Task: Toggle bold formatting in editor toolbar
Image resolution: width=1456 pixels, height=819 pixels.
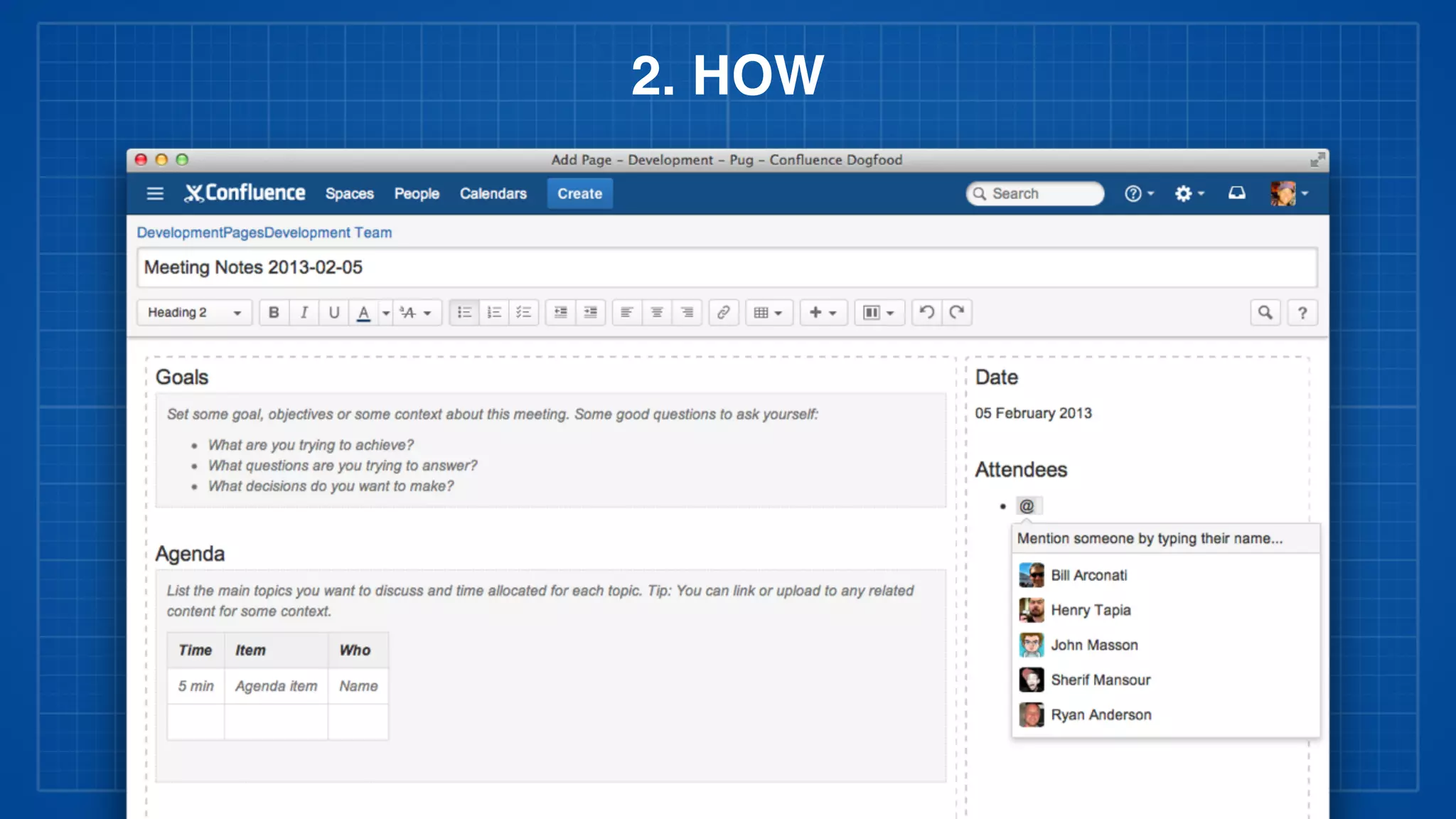Action: pyautogui.click(x=274, y=313)
